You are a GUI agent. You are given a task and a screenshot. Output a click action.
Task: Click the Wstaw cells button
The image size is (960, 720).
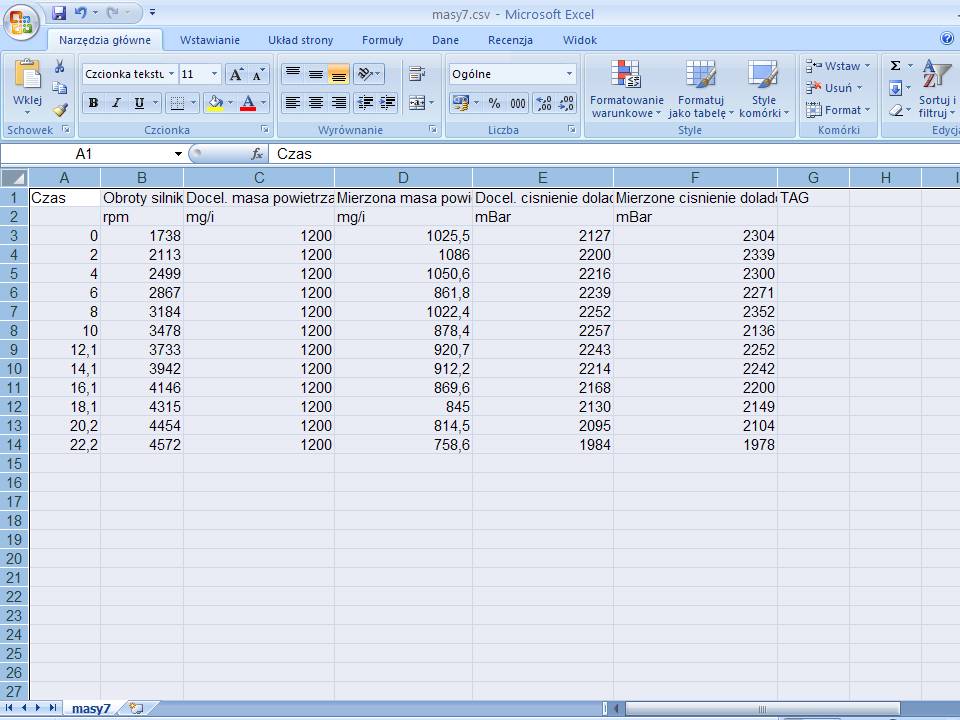838,66
